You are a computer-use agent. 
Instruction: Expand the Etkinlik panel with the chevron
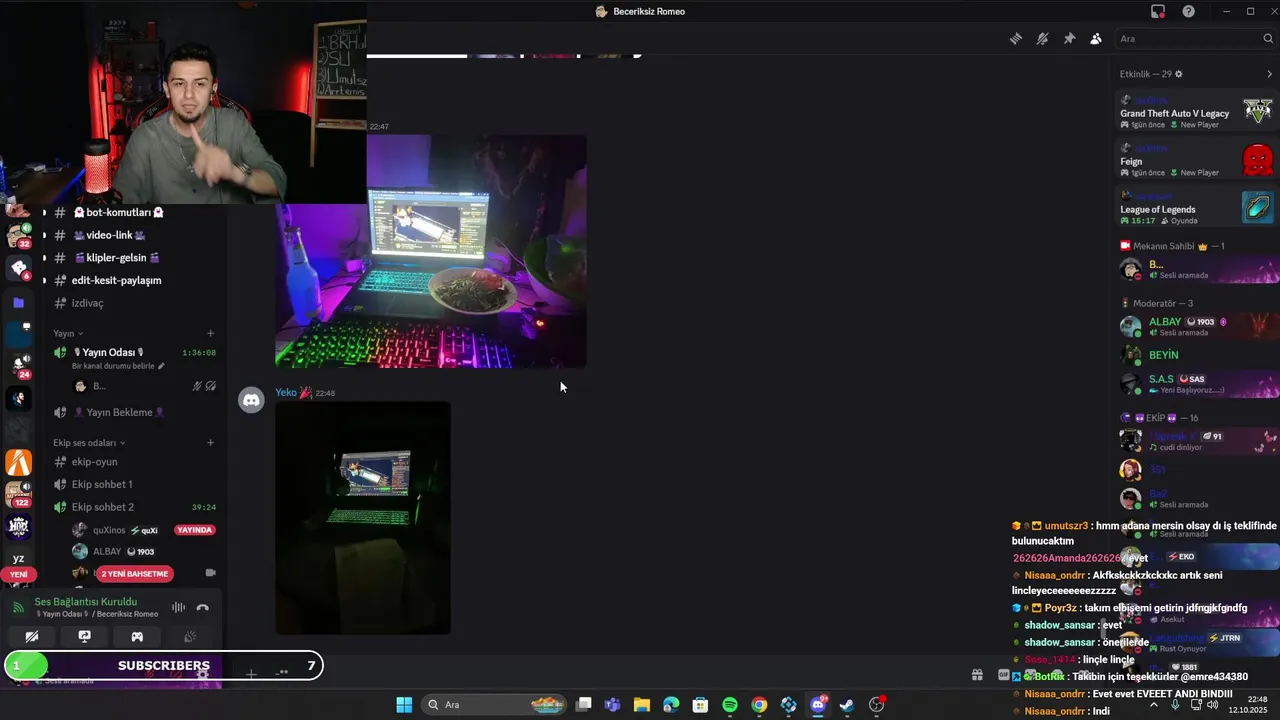point(1270,74)
